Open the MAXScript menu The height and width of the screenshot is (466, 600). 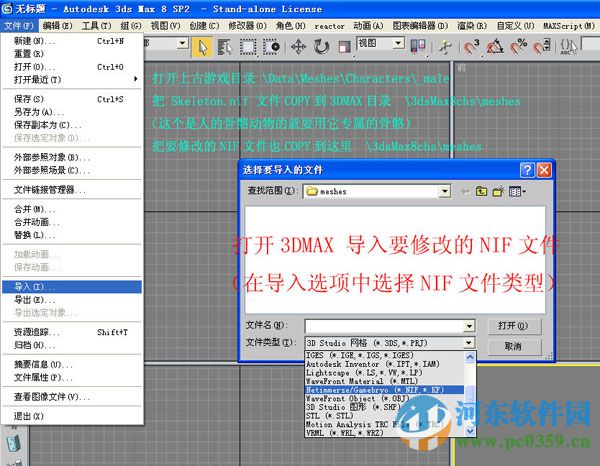569,26
